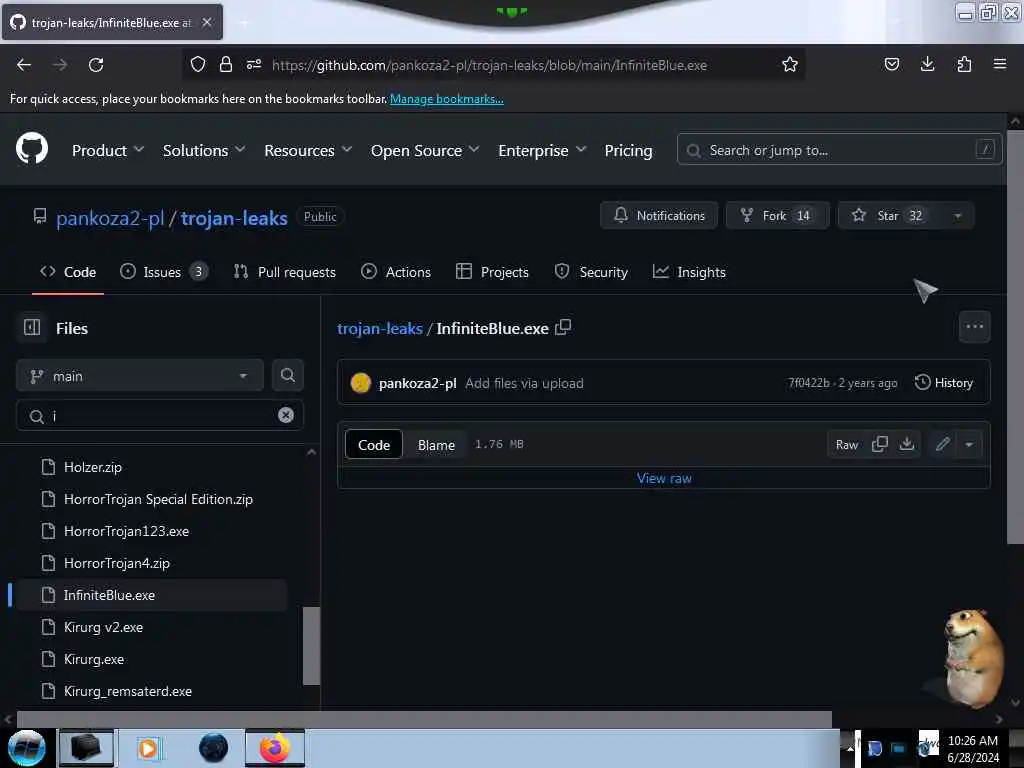Expand the Resources menu
This screenshot has width=1024, height=768.
pyautogui.click(x=308, y=150)
